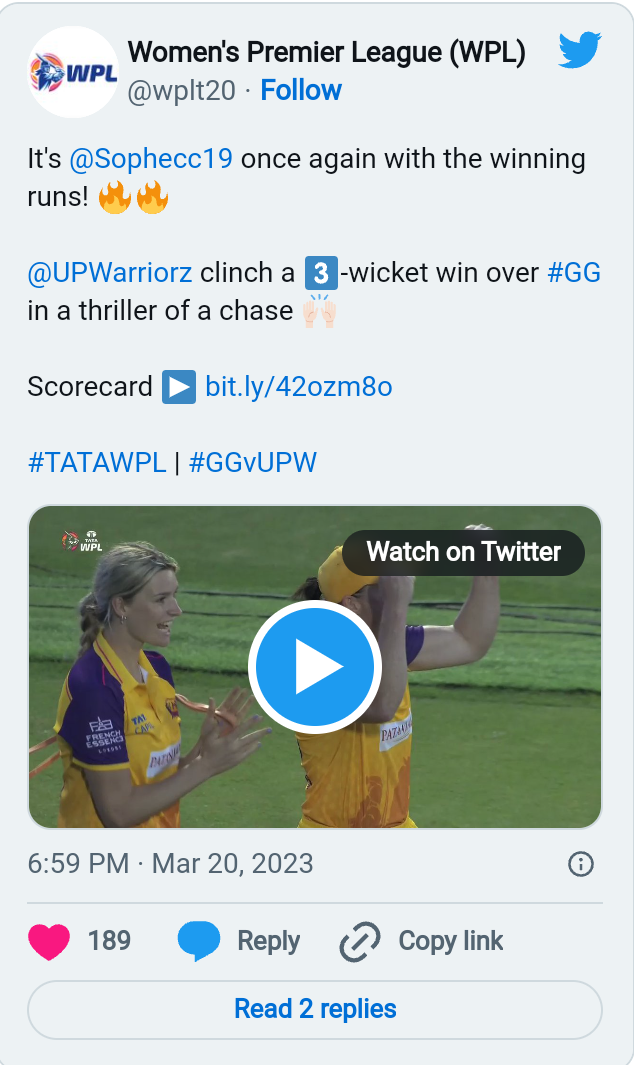This screenshot has height=1065, width=634.
Task: Click the scorecard play arrow emoji
Action: coord(179,387)
